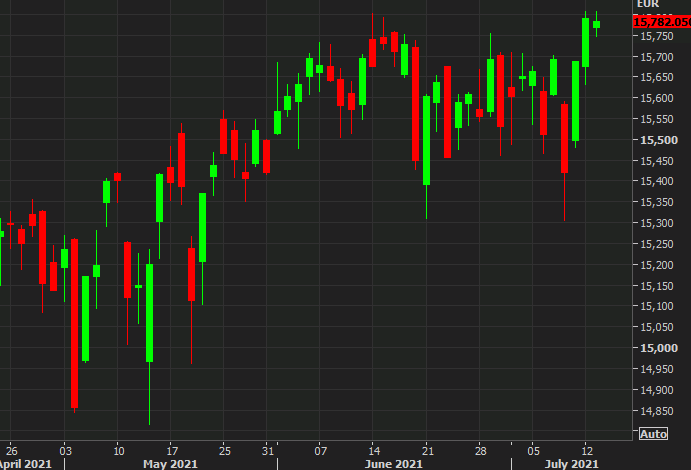Click the date label 25 on time axis
The height and width of the screenshot is (470, 691).
coord(225,451)
